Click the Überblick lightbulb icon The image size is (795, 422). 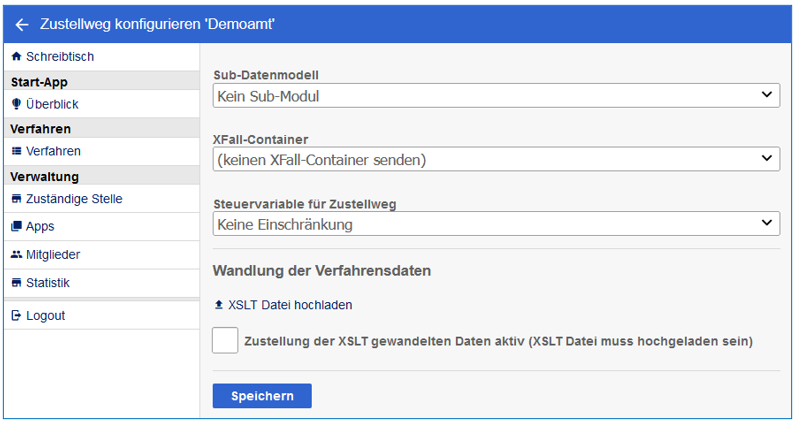16,104
